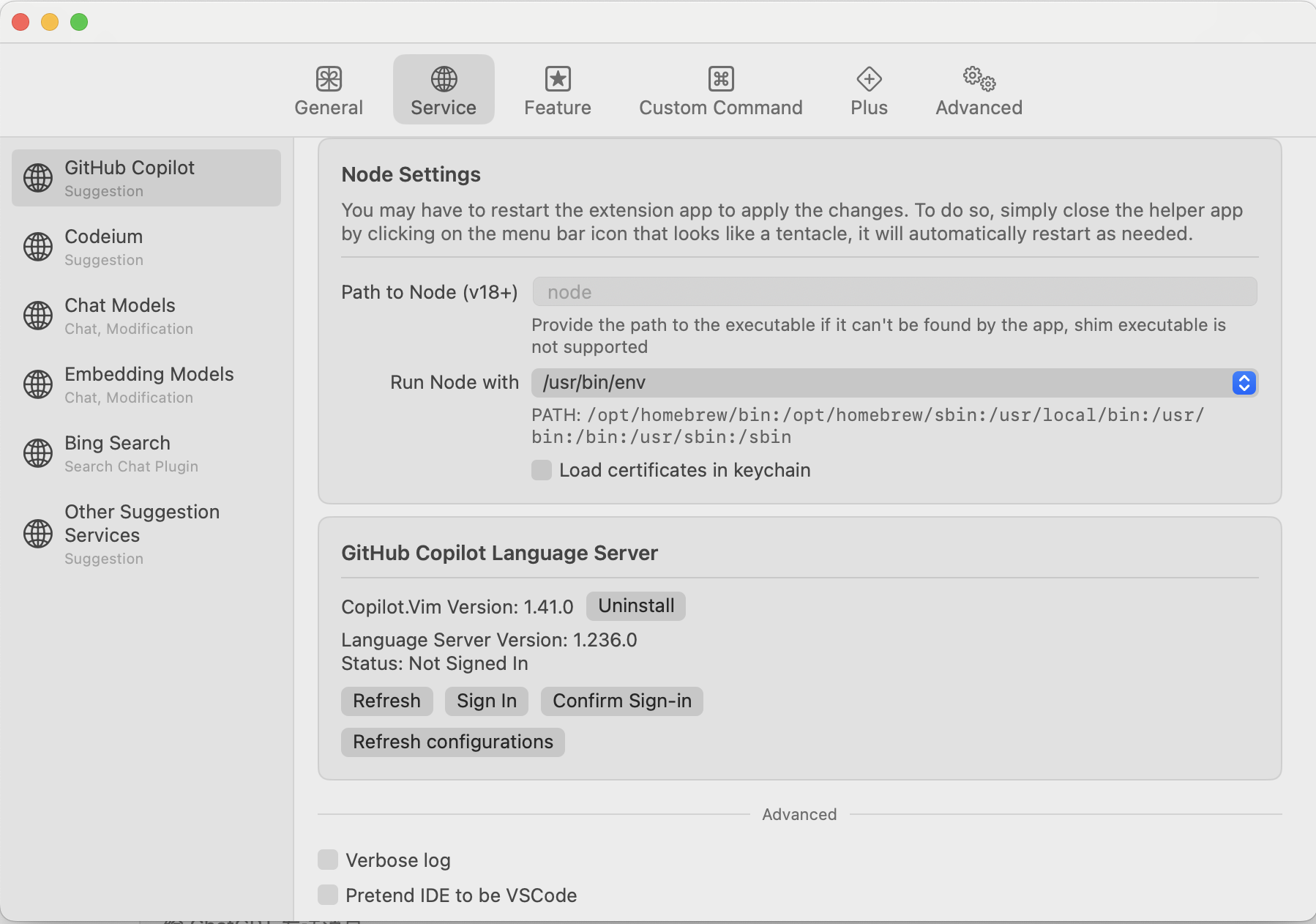Click Confirm Sign-in

[622, 701]
